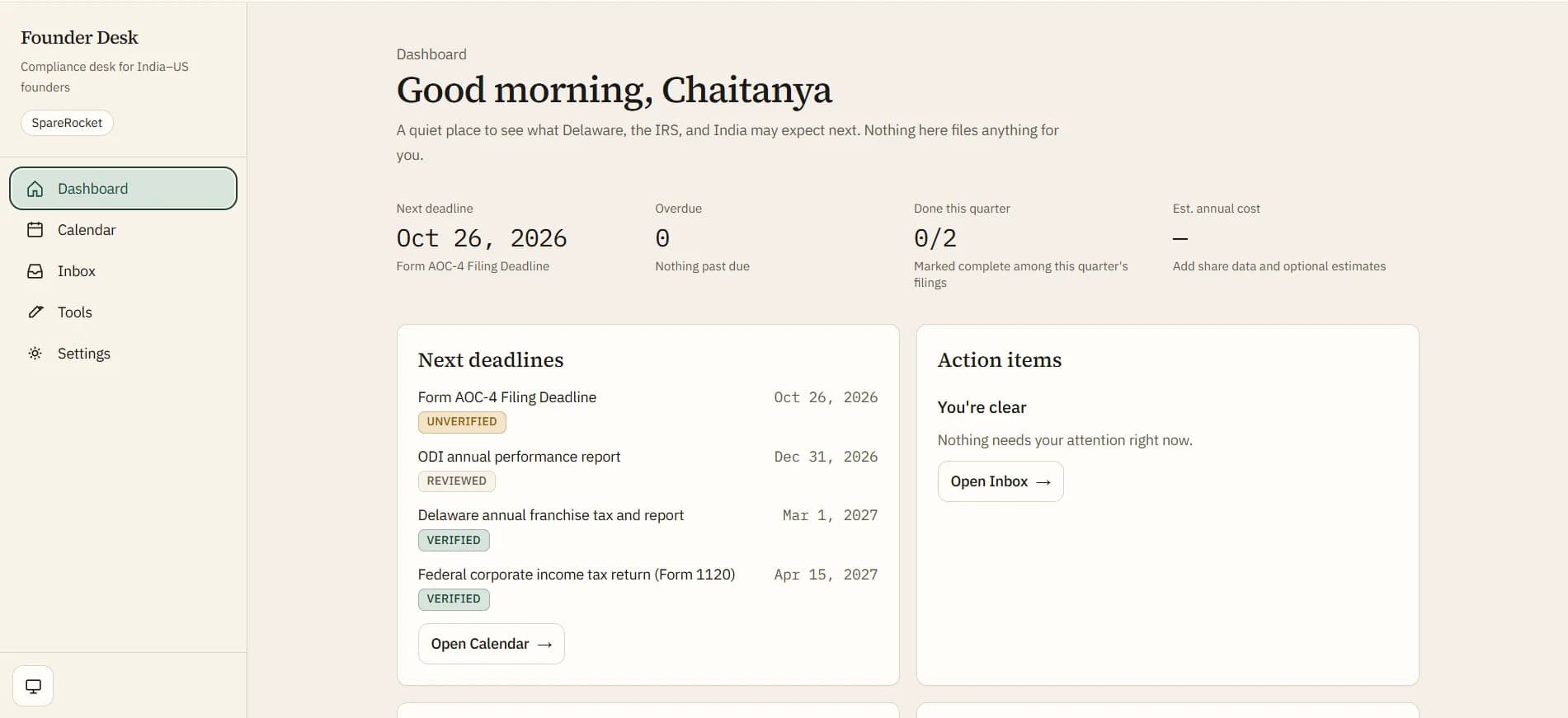Image resolution: width=1568 pixels, height=718 pixels.
Task: Click the Settings gear icon
Action: tap(35, 354)
